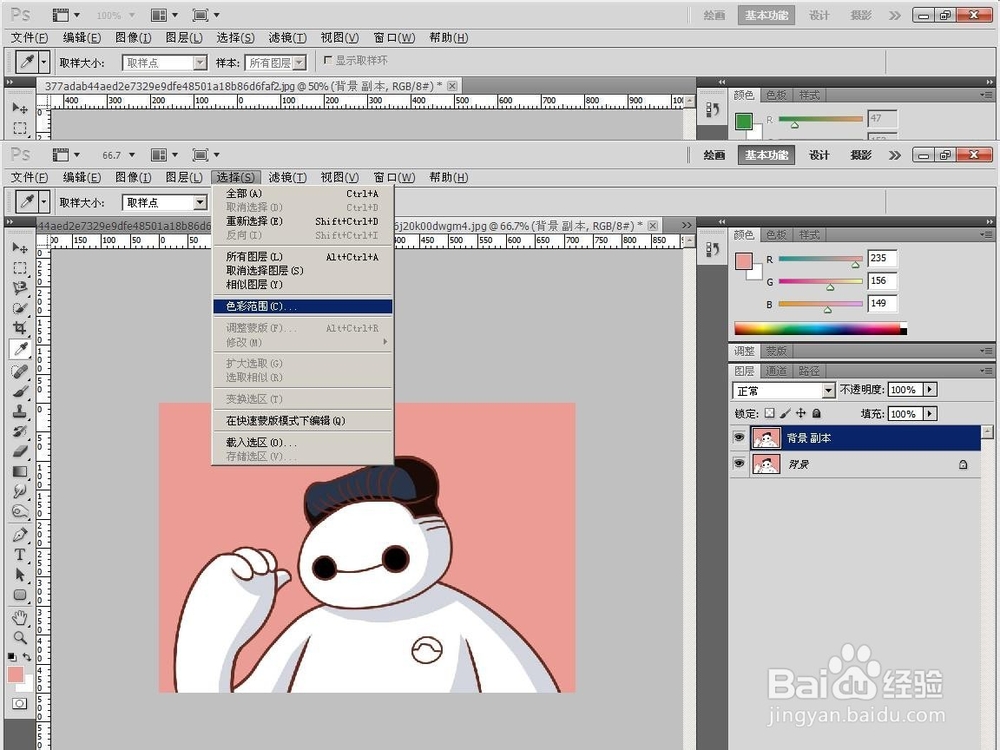This screenshot has width=1000, height=750.
Task: Click the G color slider handle
Action: coord(830,287)
